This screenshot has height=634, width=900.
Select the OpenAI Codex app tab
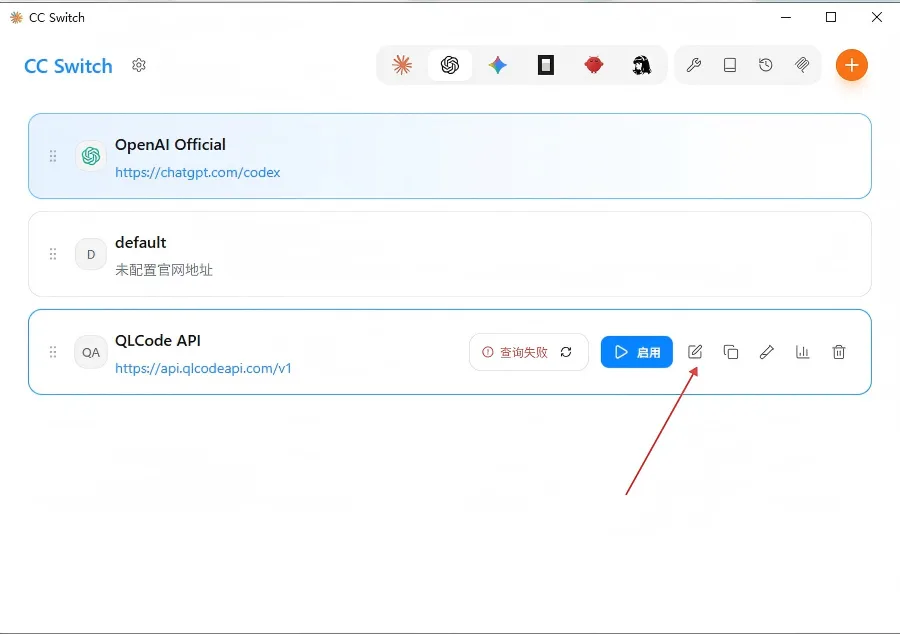point(450,65)
